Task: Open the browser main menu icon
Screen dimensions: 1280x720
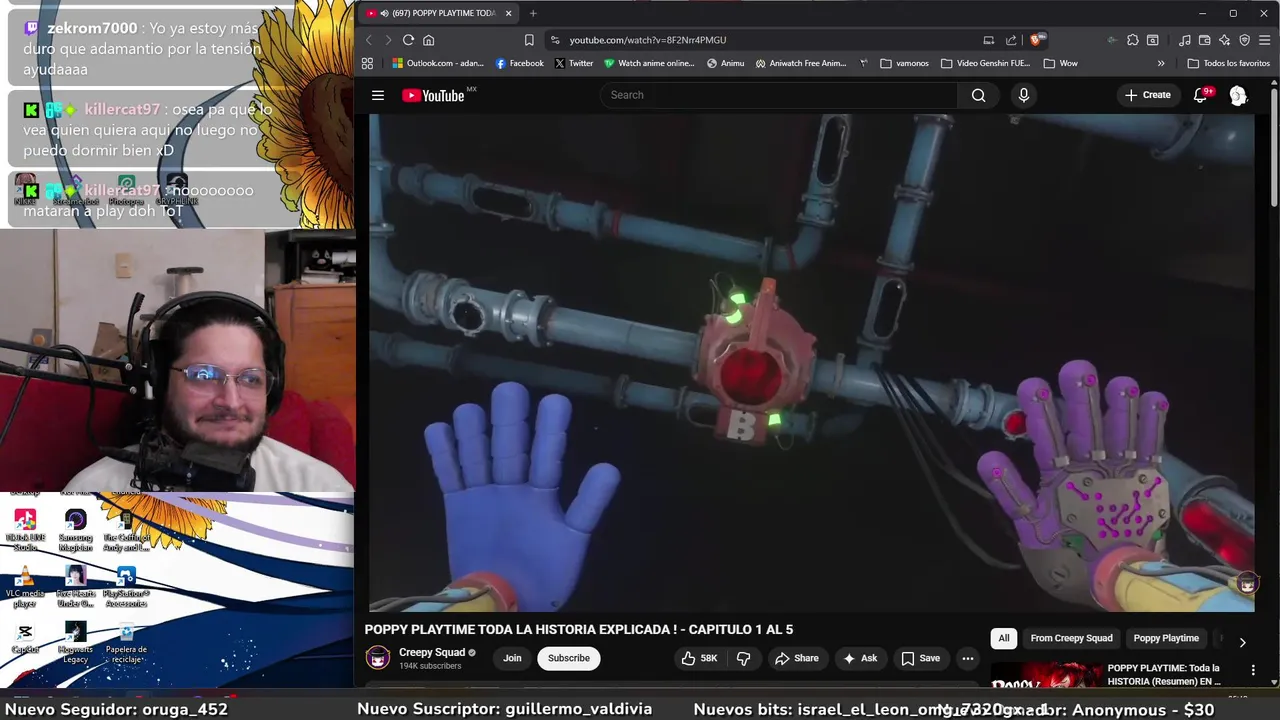Action: [1264, 40]
